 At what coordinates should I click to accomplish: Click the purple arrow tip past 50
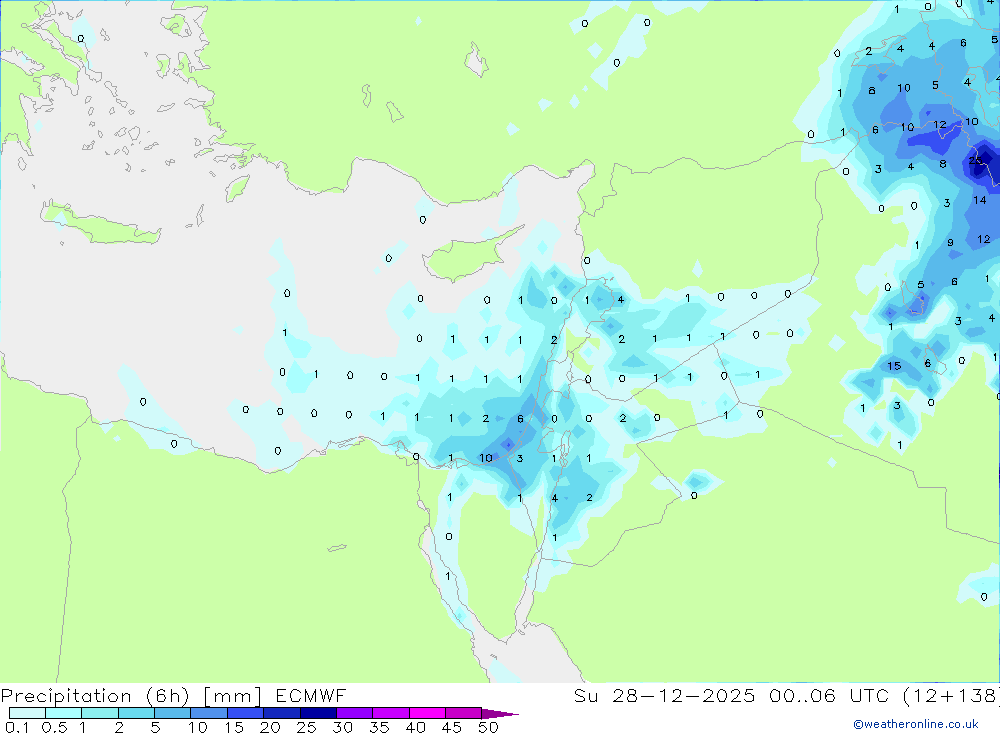pyautogui.click(x=500, y=714)
